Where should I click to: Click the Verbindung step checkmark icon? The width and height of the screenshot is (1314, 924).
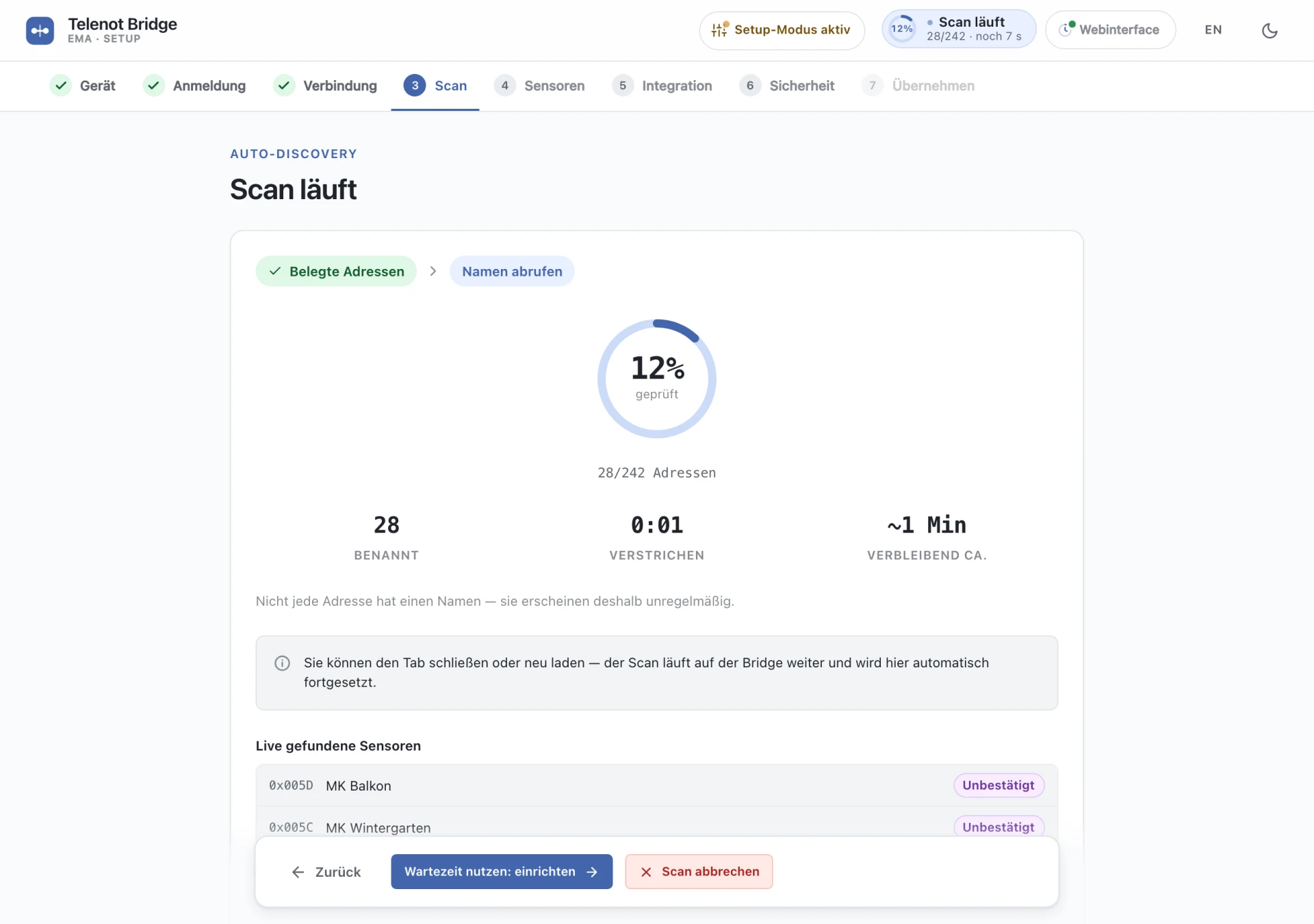284,86
